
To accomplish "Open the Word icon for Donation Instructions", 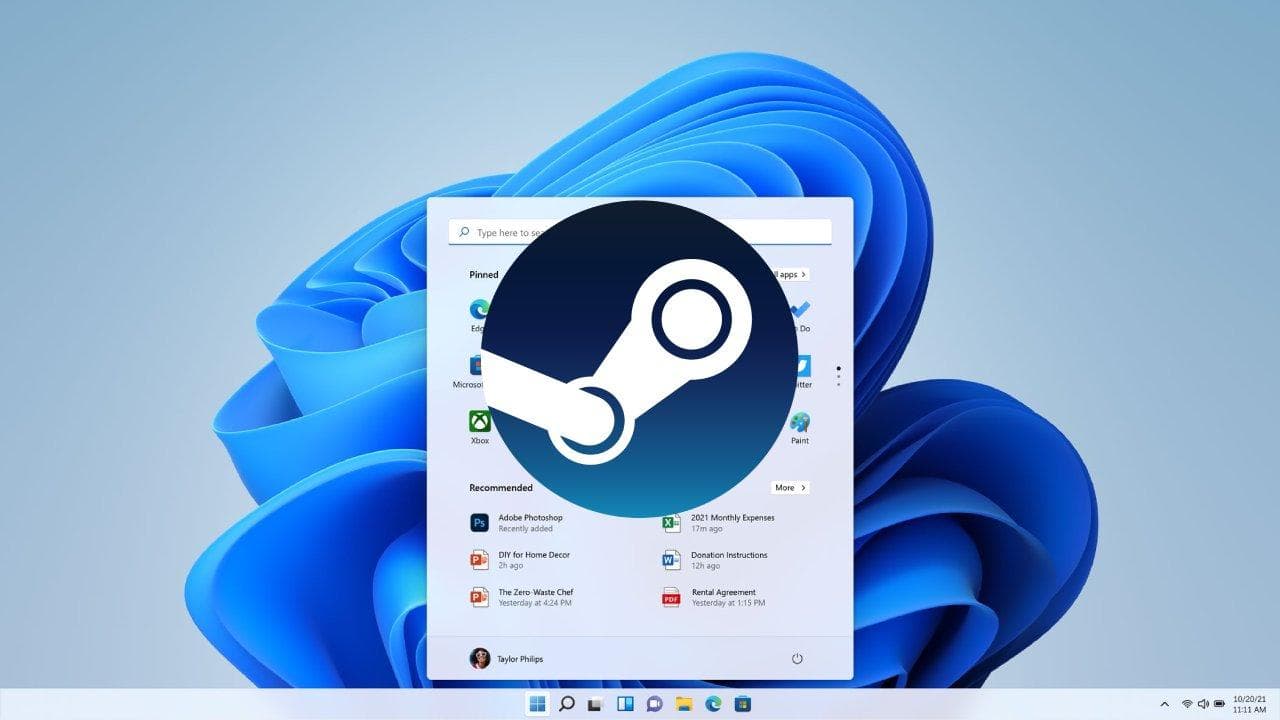I will (x=671, y=560).
